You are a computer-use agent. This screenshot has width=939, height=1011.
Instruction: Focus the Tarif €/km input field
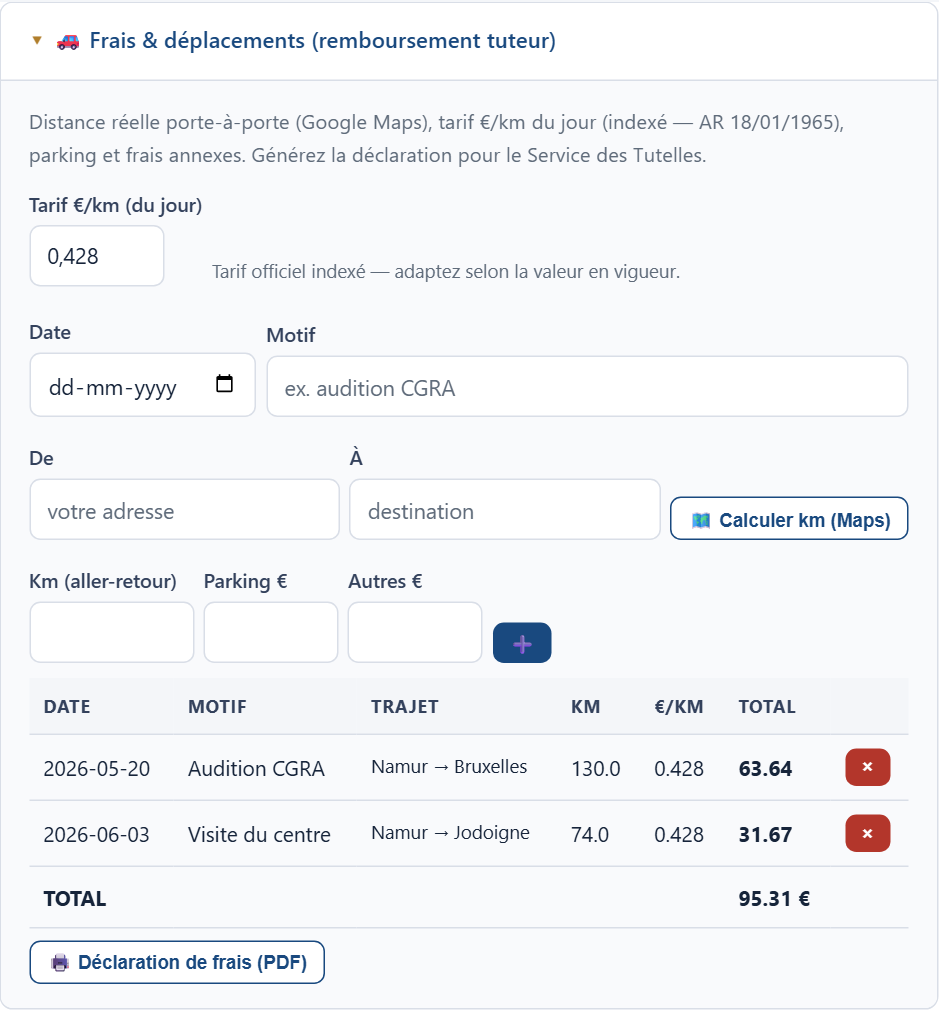[x=97, y=256]
